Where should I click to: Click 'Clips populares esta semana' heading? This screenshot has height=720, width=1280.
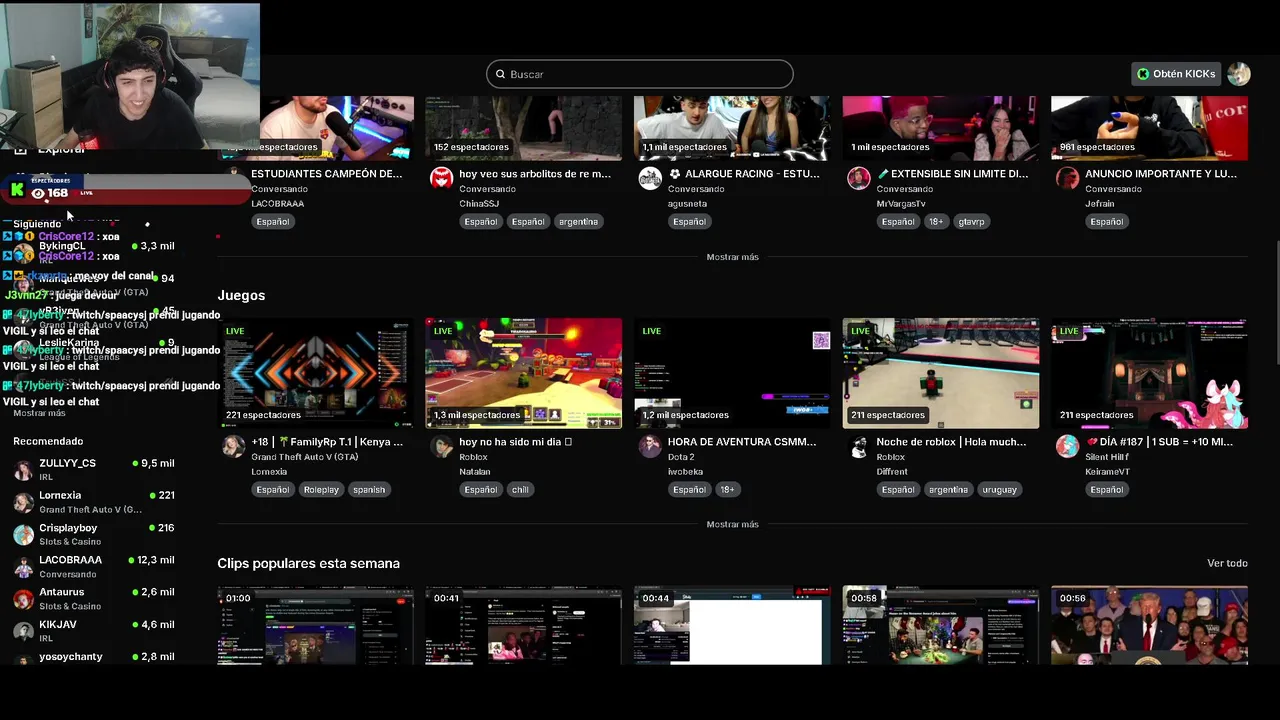point(308,563)
